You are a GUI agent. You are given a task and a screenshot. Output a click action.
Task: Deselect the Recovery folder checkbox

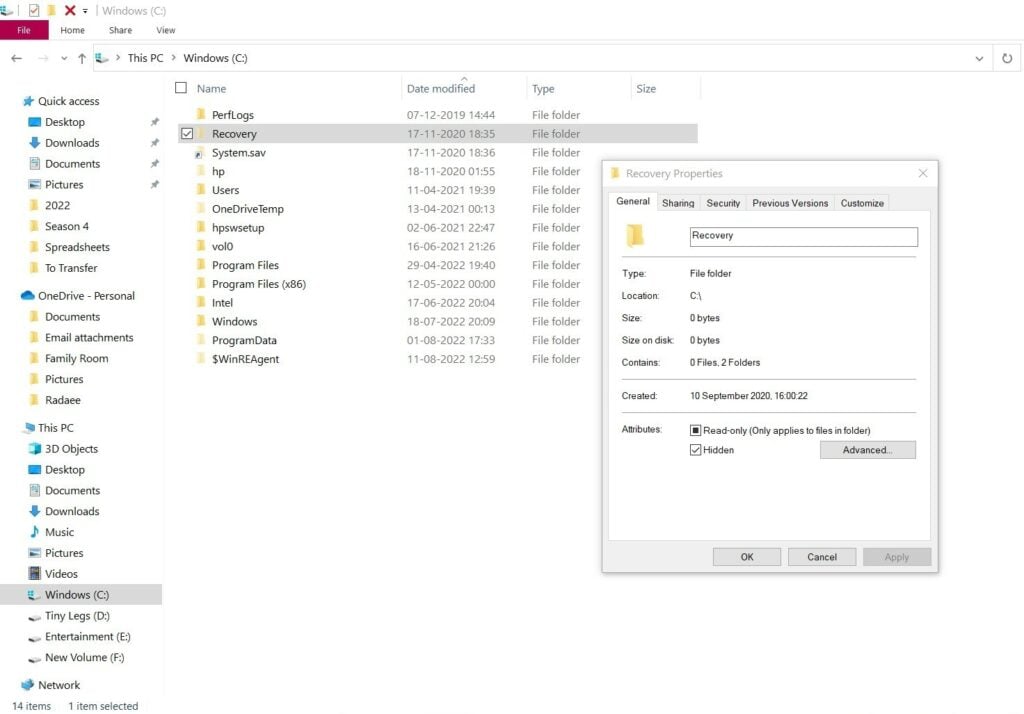[188, 133]
